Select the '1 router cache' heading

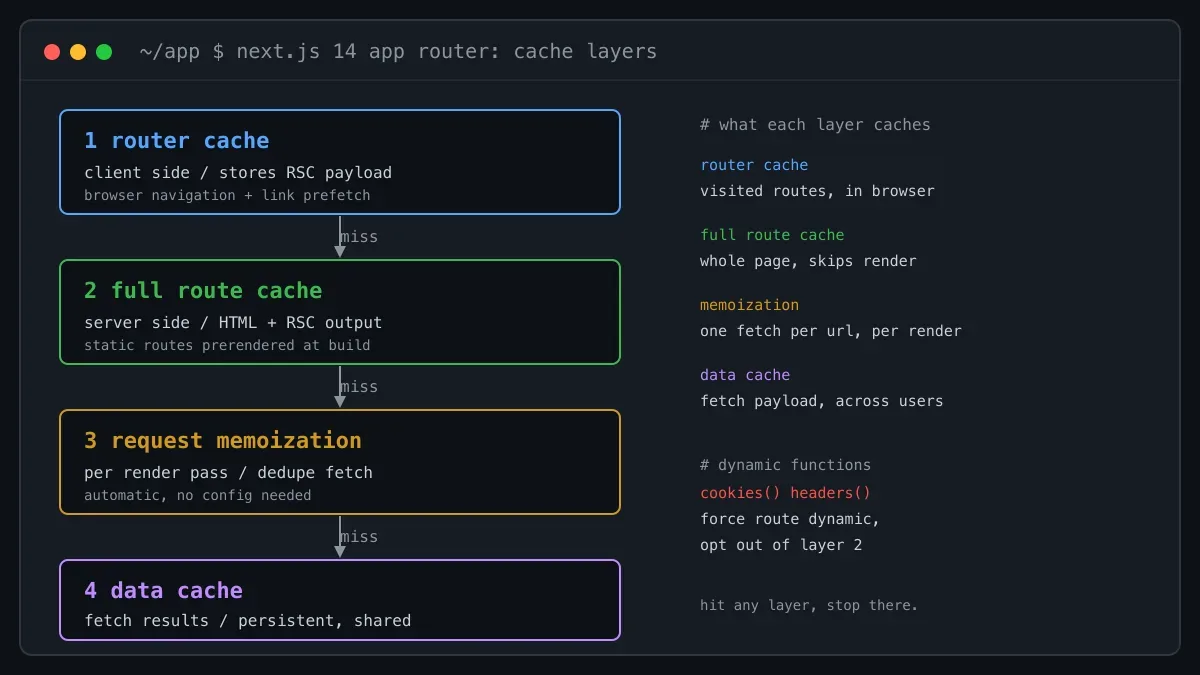click(177, 141)
